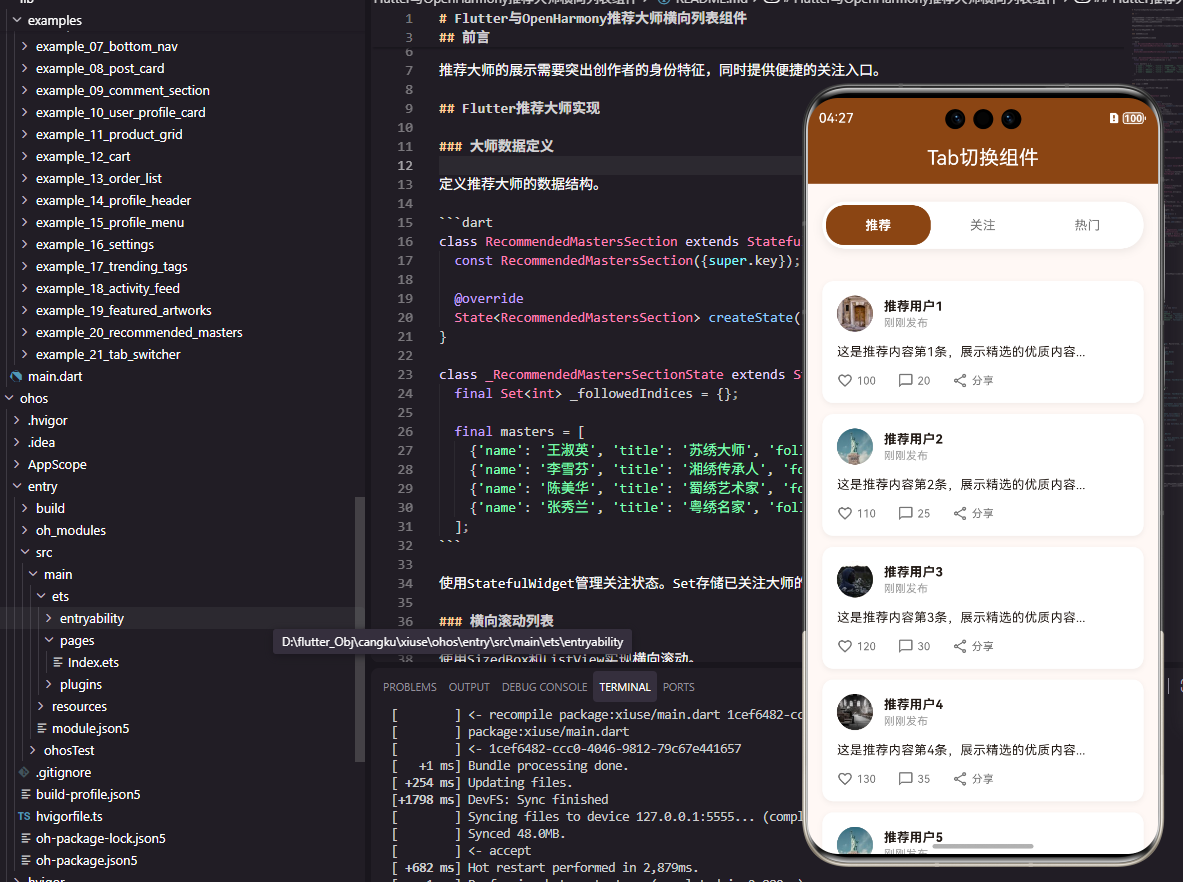Open comments icon on 推荐用户2 card
The height and width of the screenshot is (882, 1183).
point(905,514)
